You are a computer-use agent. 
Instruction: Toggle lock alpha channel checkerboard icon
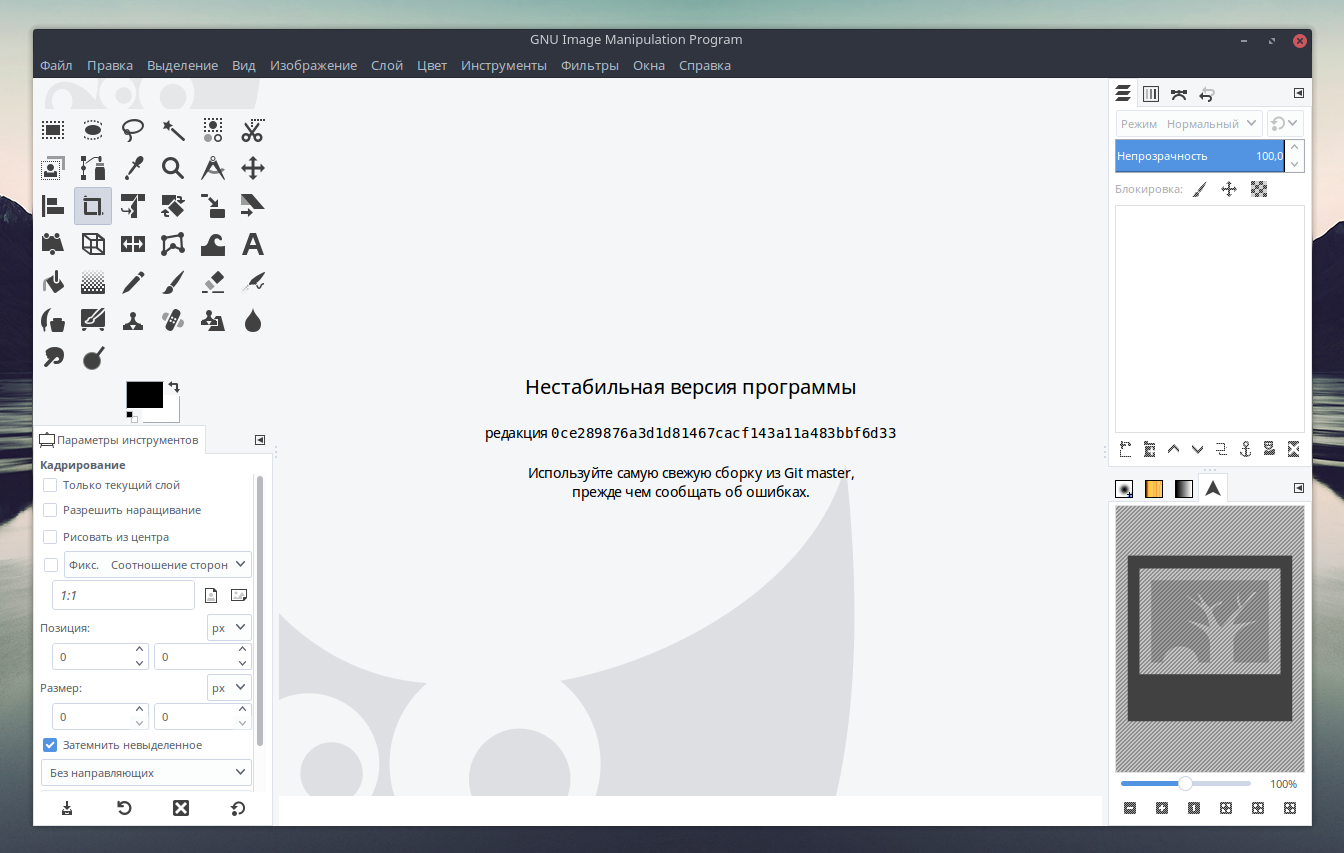pyautogui.click(x=1259, y=188)
